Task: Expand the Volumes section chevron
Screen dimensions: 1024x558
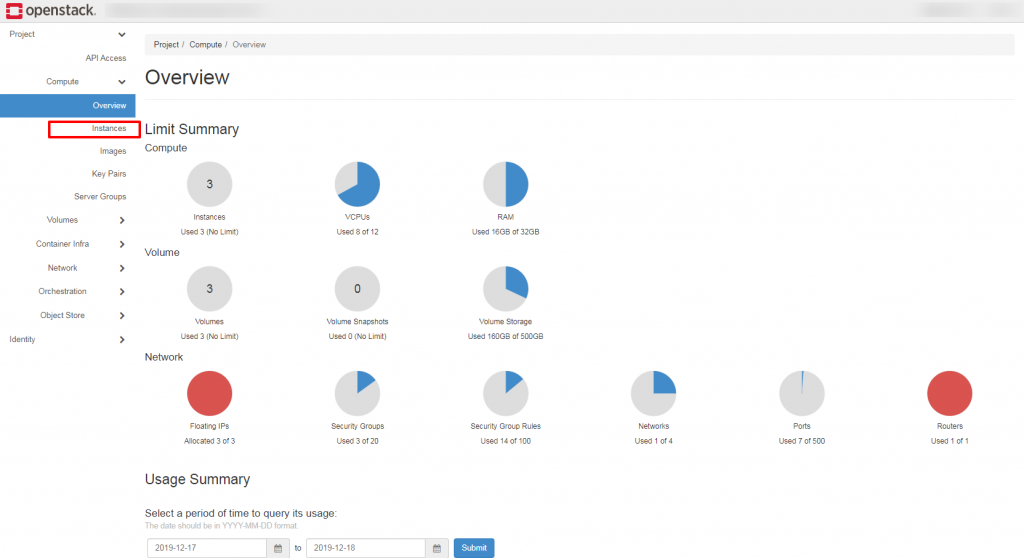Action: coord(122,220)
